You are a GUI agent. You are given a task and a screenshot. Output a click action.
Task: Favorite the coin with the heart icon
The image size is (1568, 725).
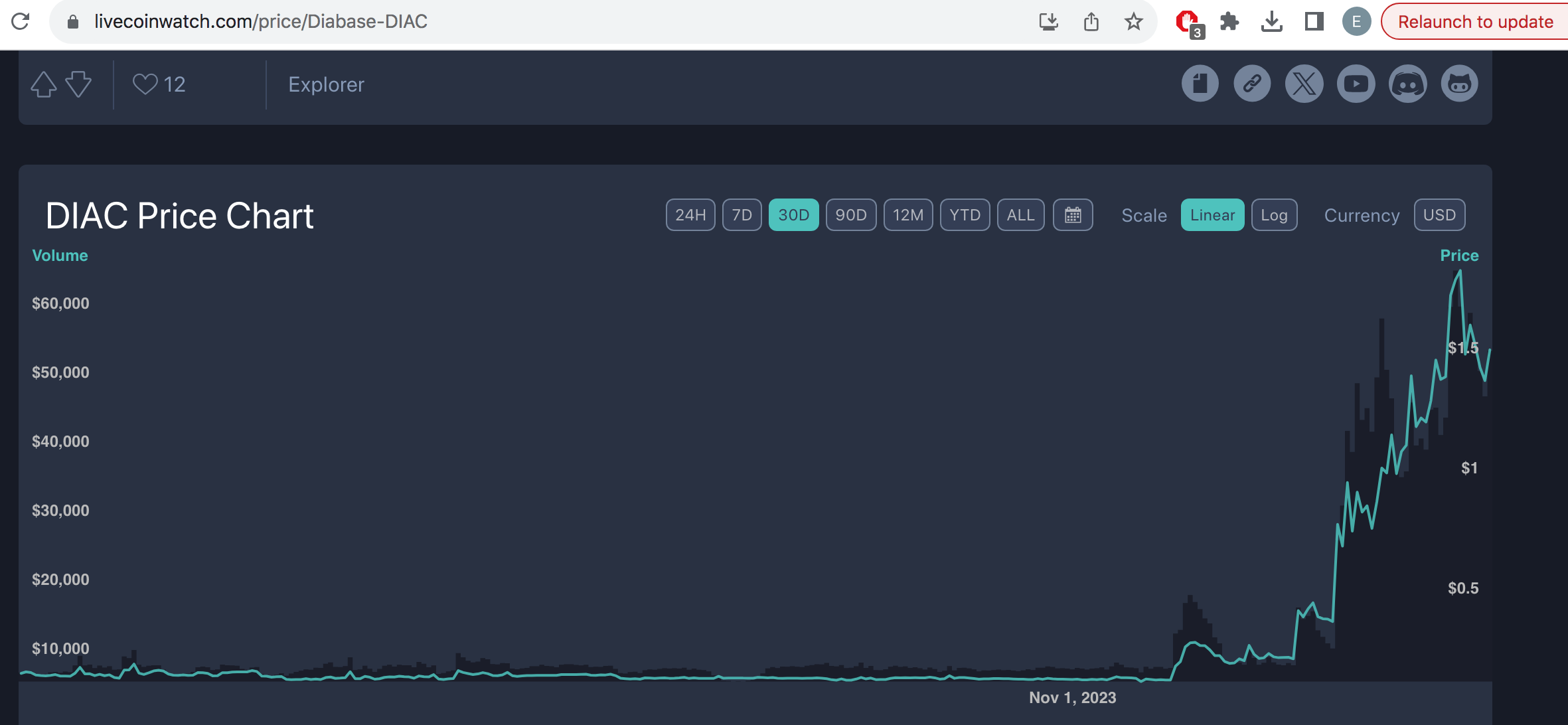[145, 84]
